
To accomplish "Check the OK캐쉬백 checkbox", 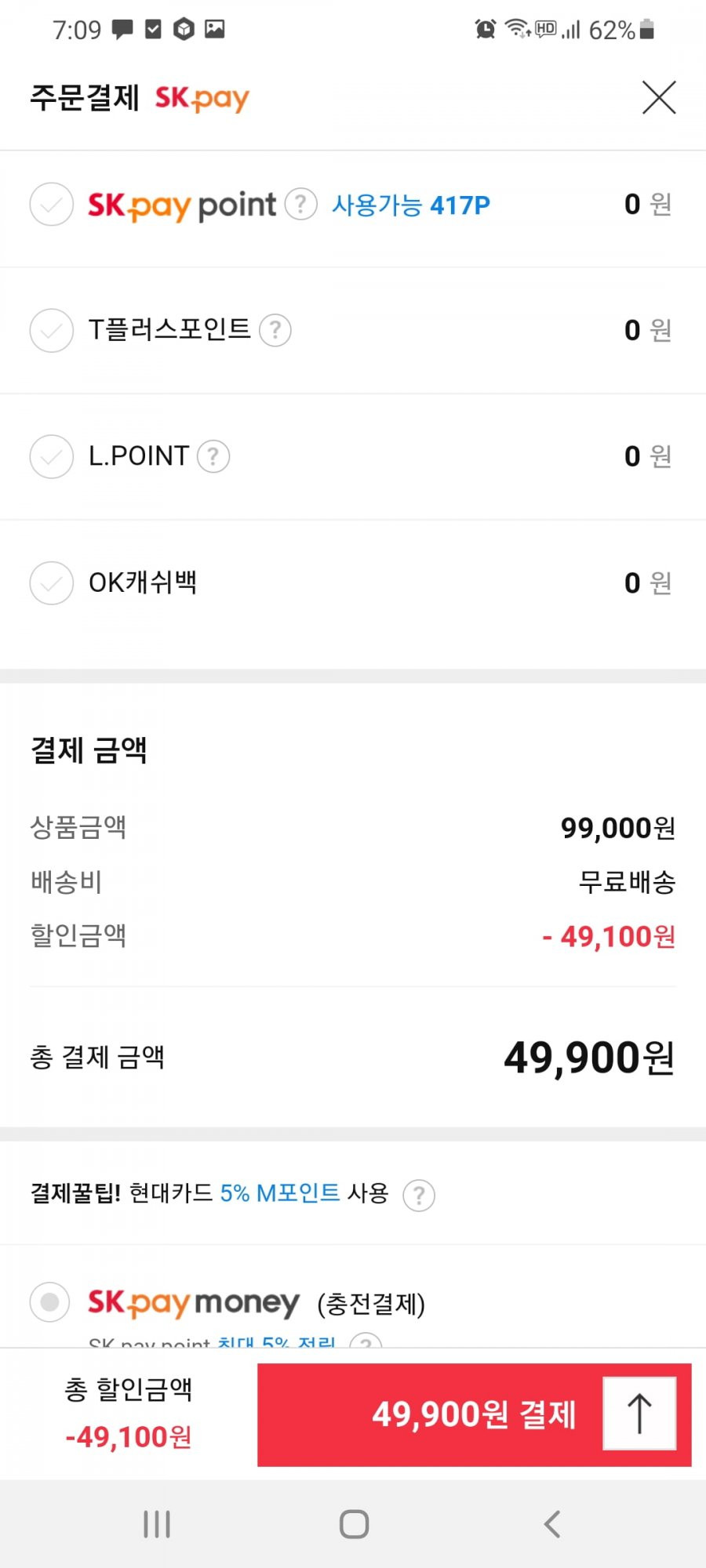I will 52,583.
